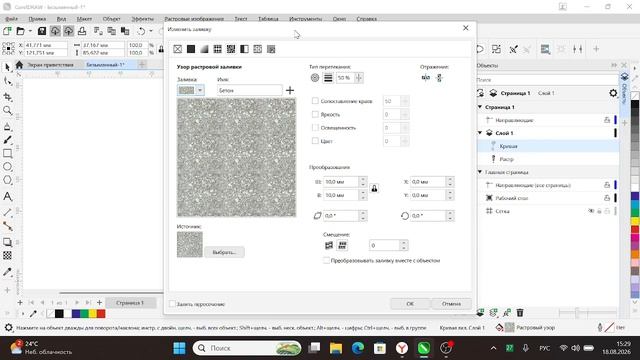Open the Эффекты menu
640x360 pixels.
[142, 19]
